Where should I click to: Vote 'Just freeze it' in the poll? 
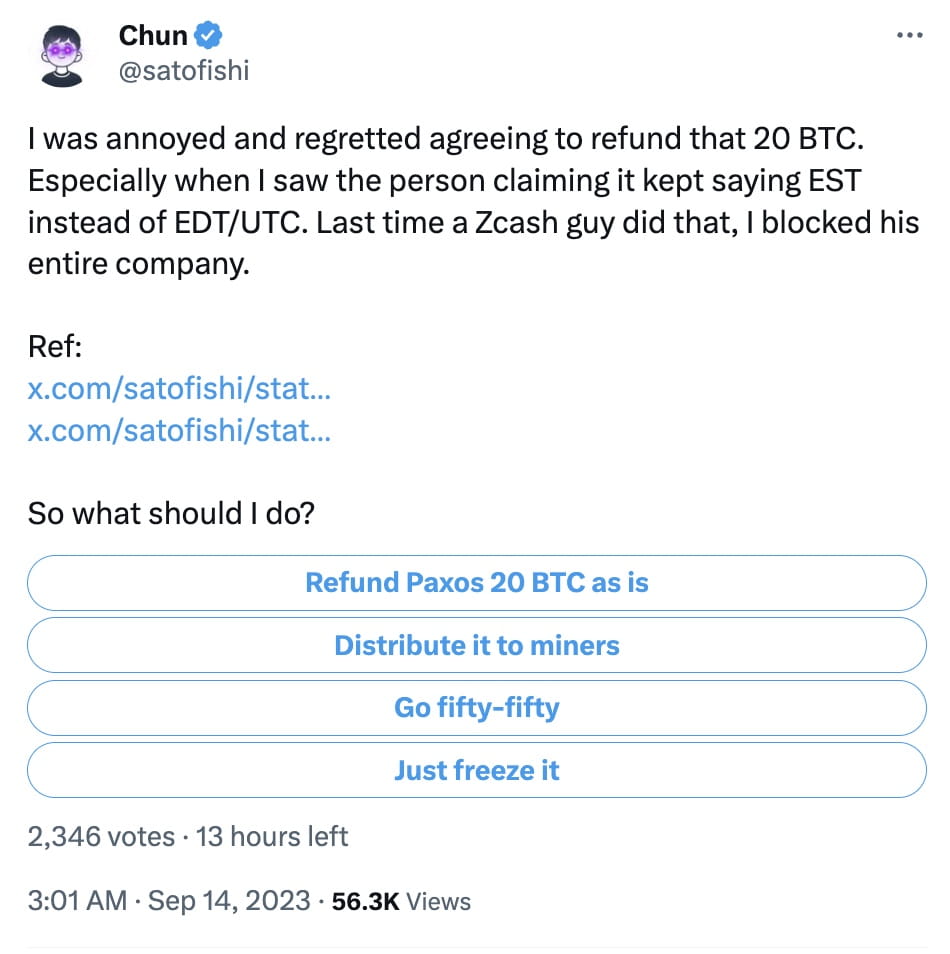[x=476, y=770]
